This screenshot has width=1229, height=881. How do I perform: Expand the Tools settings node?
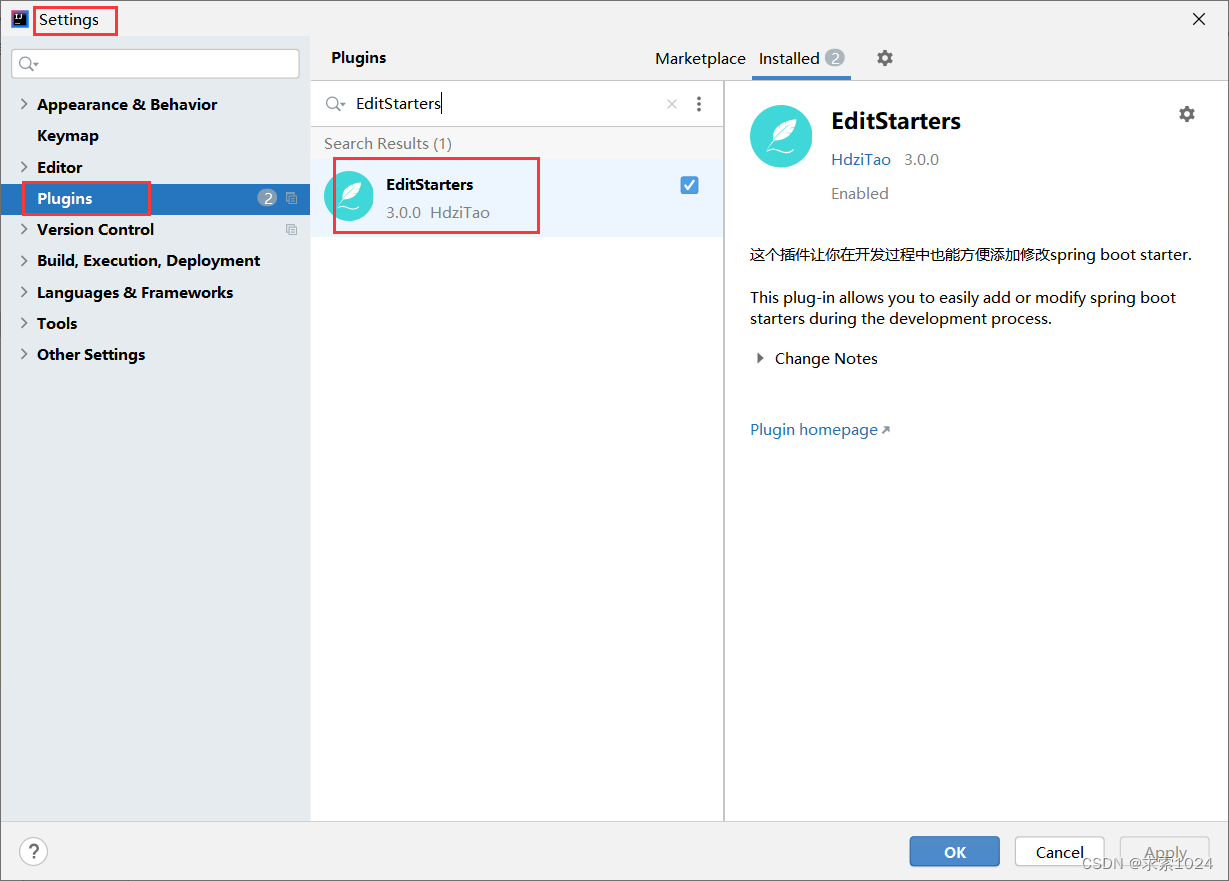click(x=24, y=323)
